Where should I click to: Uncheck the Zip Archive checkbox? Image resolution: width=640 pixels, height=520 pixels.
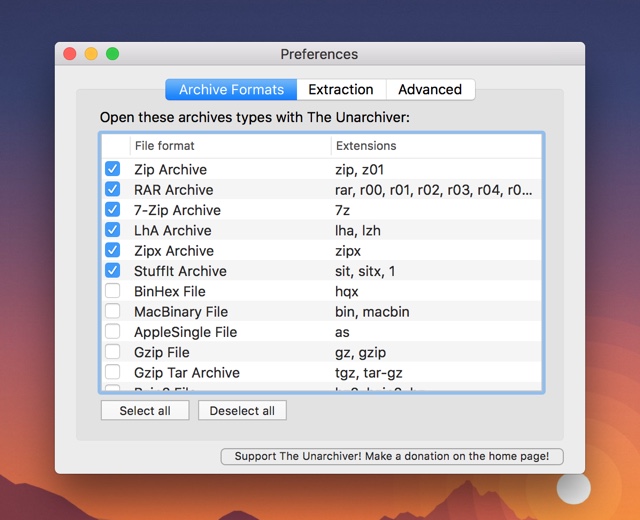112,169
